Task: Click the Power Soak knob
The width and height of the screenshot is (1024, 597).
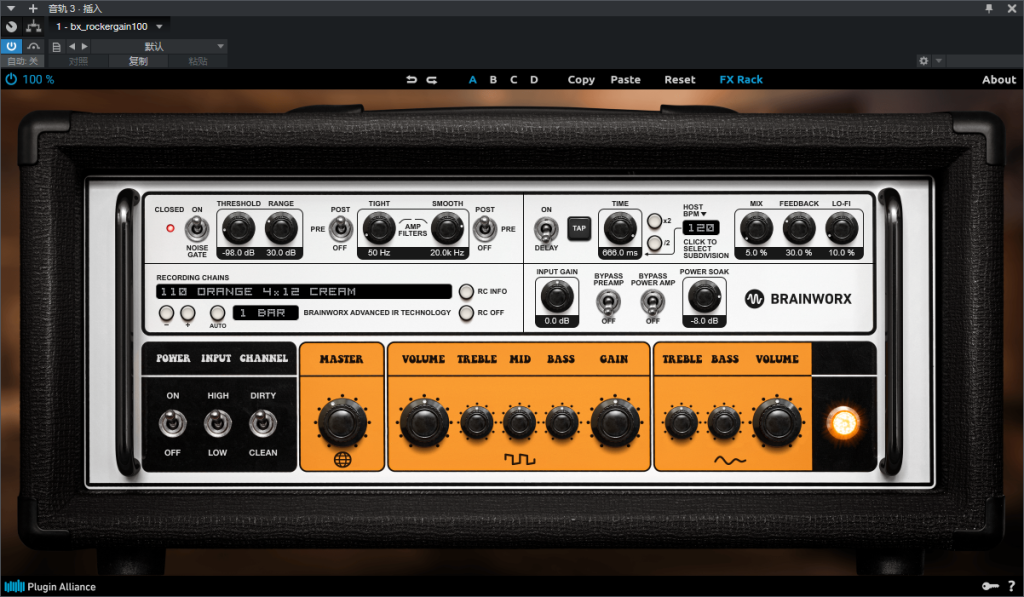Action: [x=704, y=297]
